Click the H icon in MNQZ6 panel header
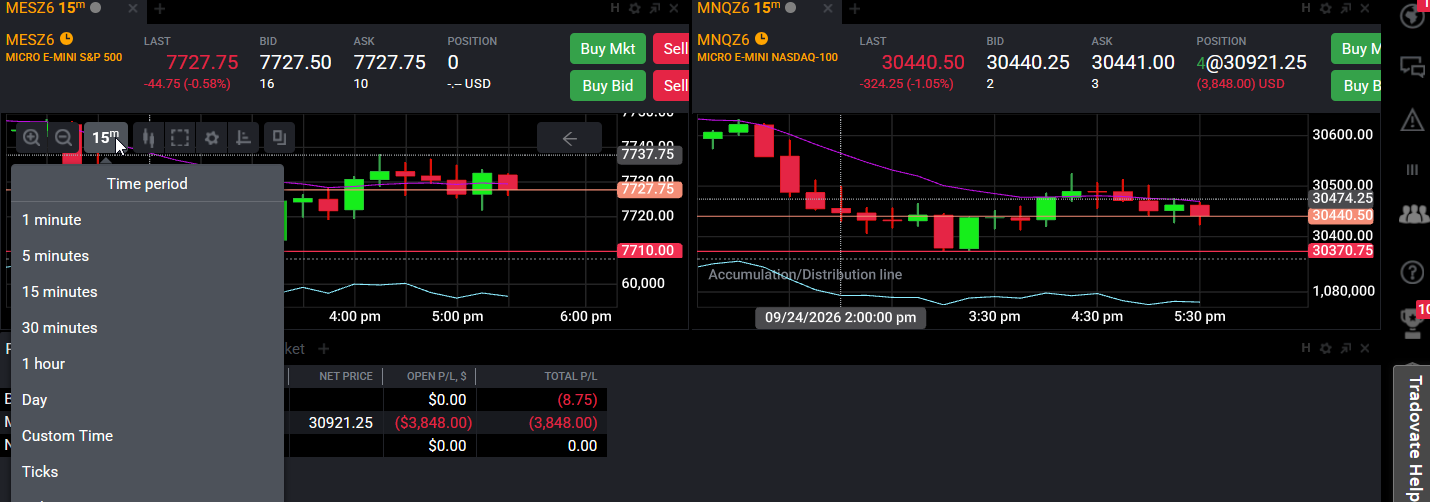Screen dimensions: 1430x502 (x=1307, y=8)
